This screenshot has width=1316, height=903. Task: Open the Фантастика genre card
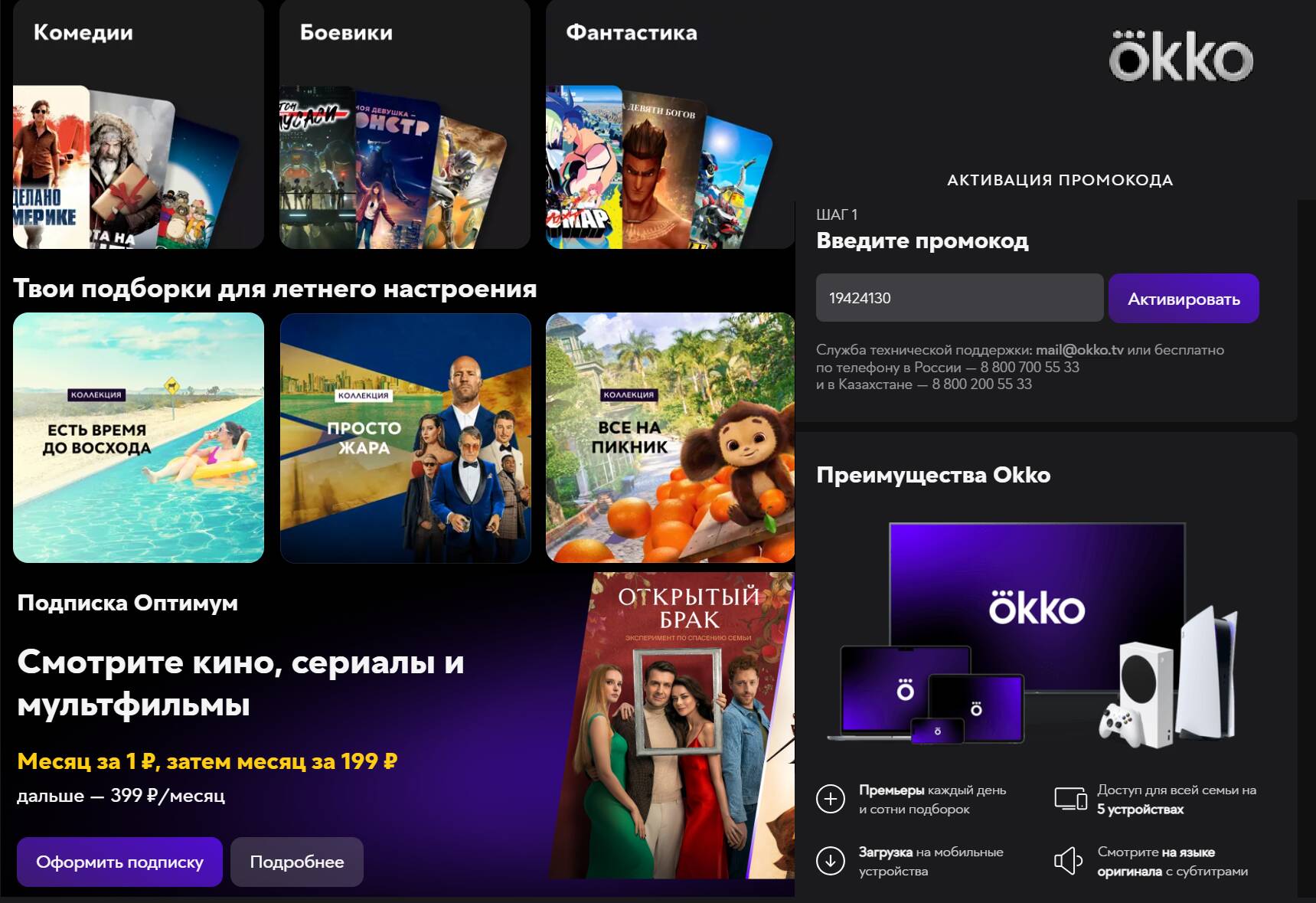point(670,126)
